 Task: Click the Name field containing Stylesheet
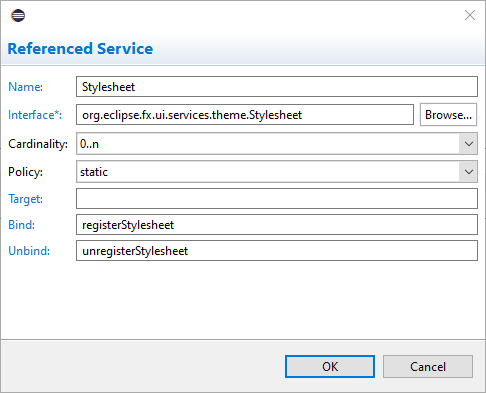click(277, 87)
